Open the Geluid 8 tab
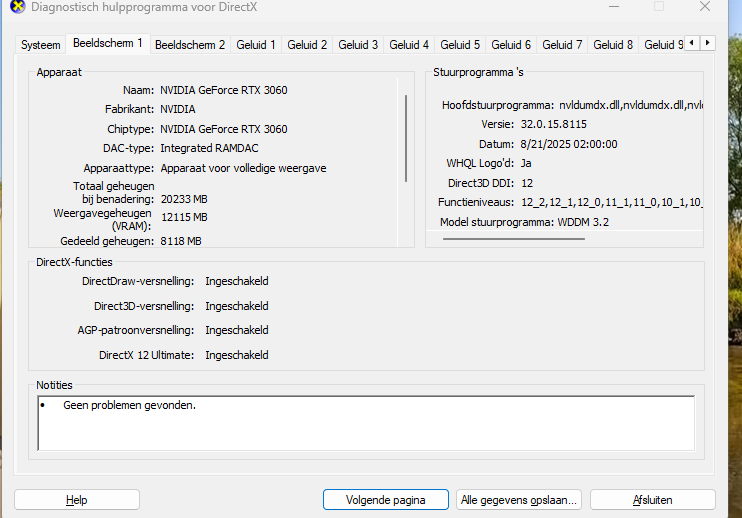 613,45
